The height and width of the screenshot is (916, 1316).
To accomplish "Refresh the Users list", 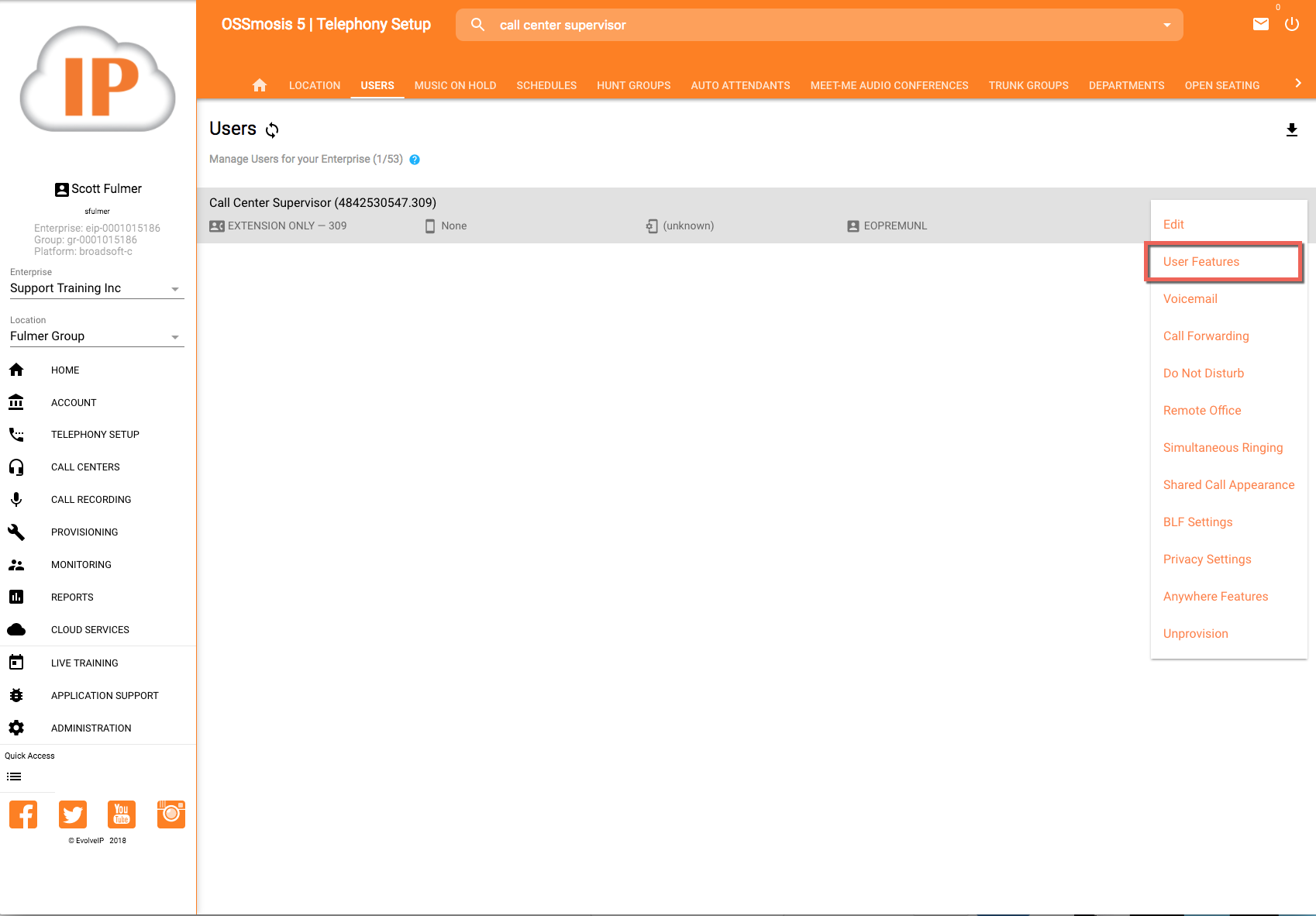I will point(272,130).
